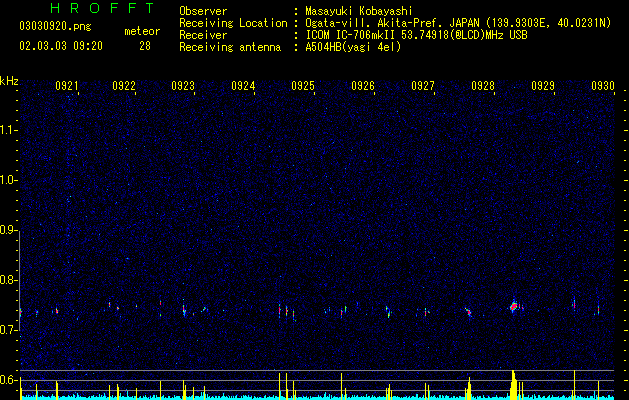Click the 0922 time marker
The width and height of the screenshot is (629, 400).
click(x=124, y=86)
